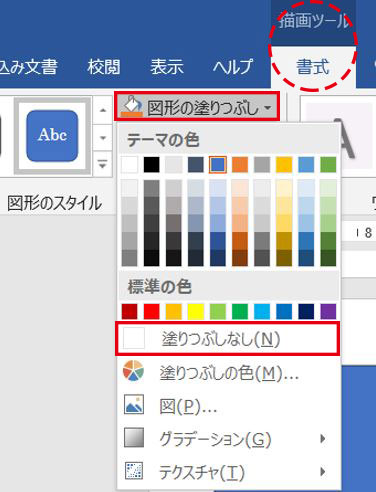Open the 図形の塗りつぶし dropdown
Image resolution: width=376 pixels, height=492 pixels.
click(197, 107)
